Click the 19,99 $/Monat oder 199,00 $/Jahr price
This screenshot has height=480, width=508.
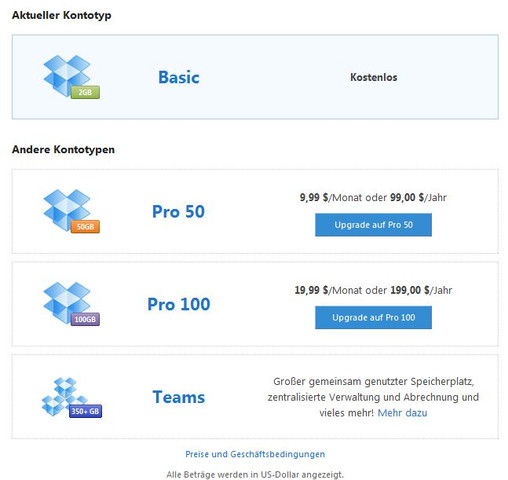click(x=373, y=290)
